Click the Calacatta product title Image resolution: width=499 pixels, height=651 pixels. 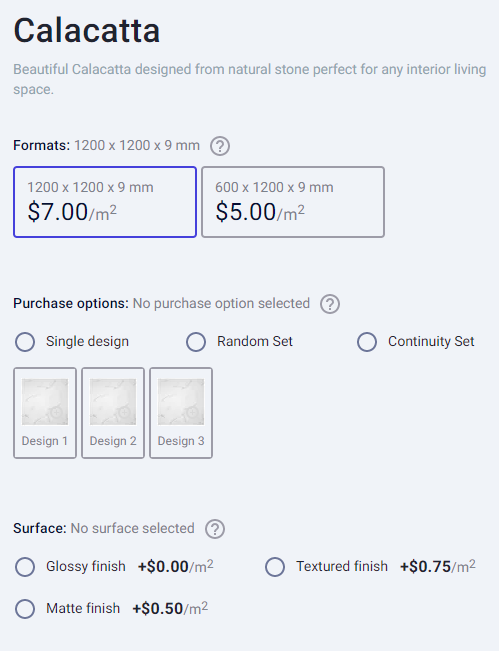pos(86,30)
